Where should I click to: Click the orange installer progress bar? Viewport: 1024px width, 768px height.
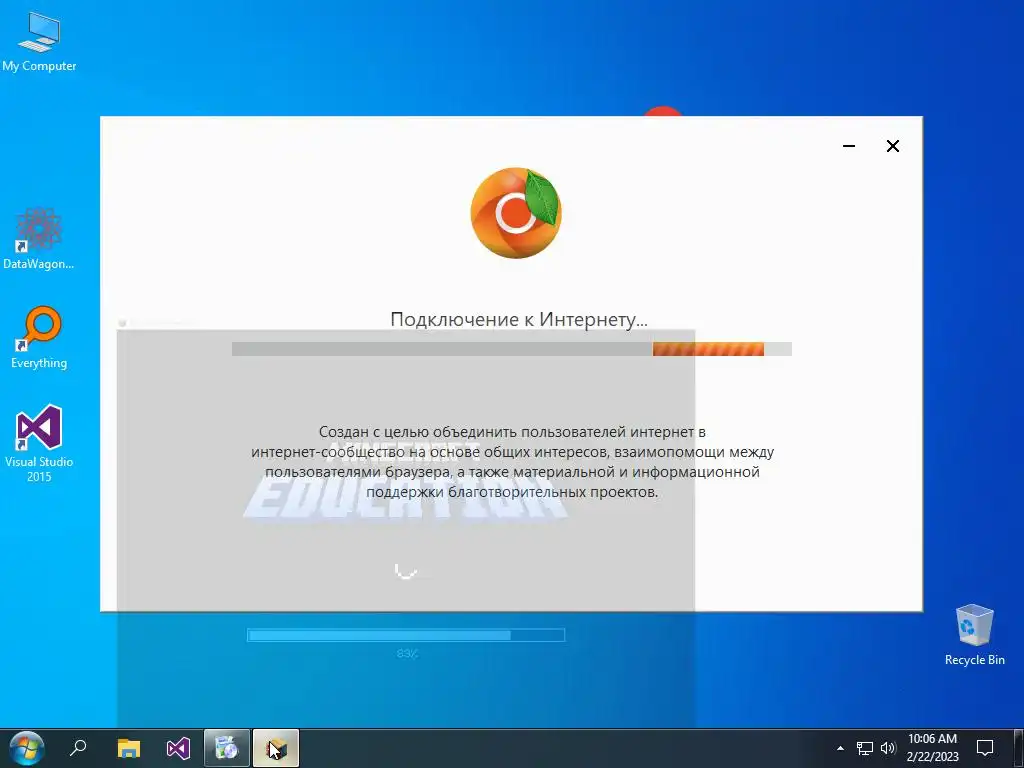[512, 349]
